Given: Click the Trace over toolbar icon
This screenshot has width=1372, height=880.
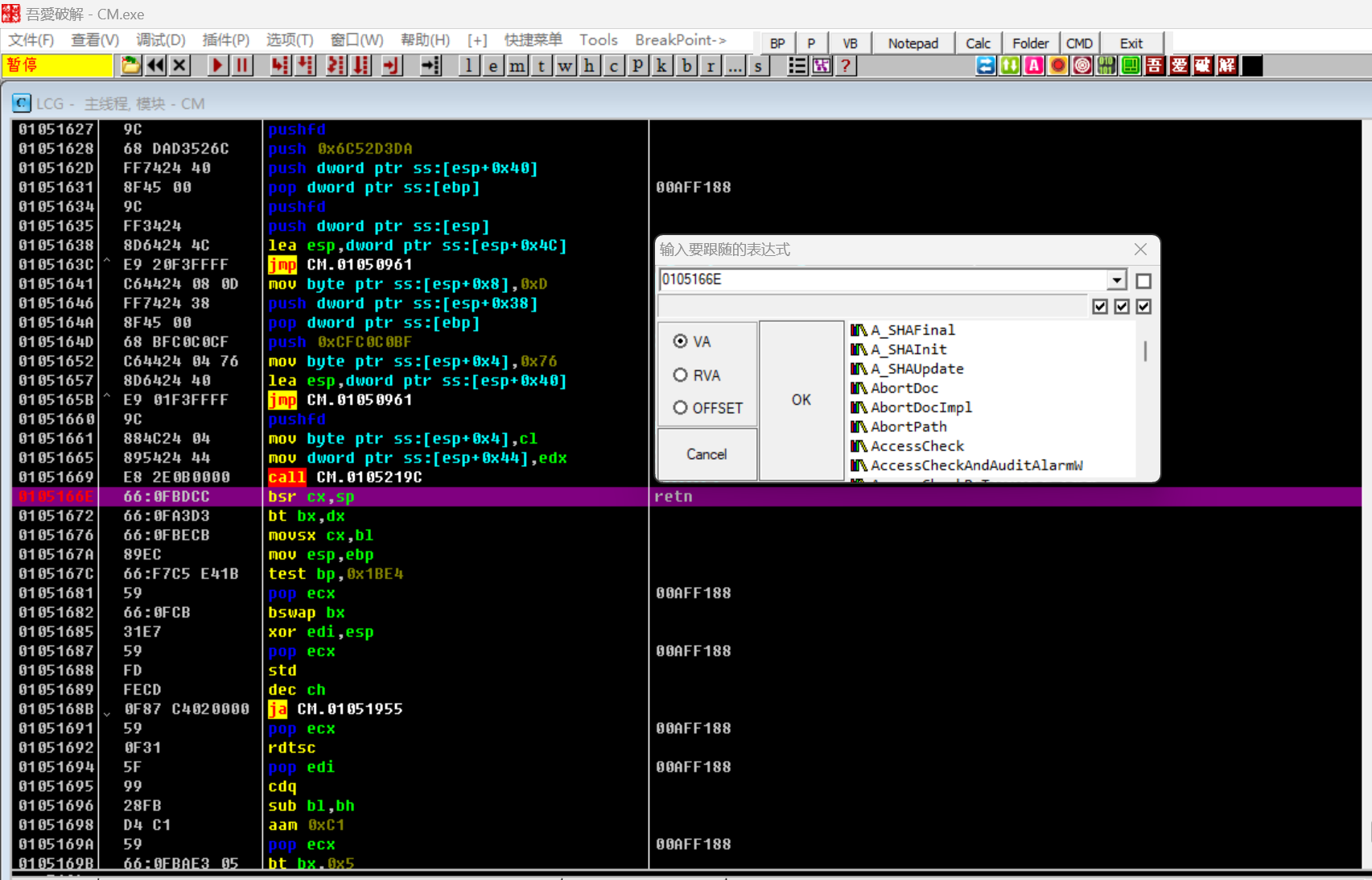Looking at the screenshot, I should tap(361, 66).
